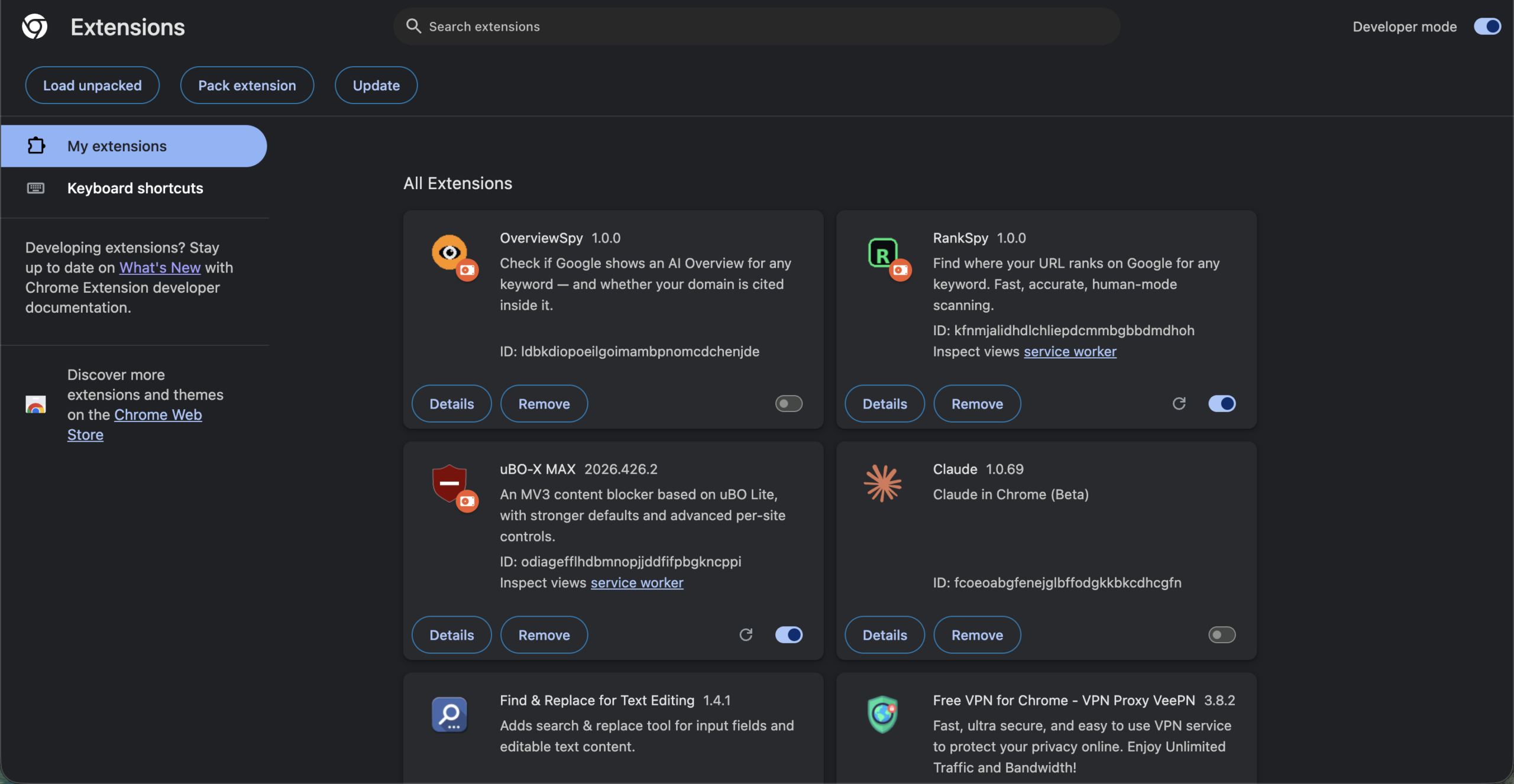1514x784 pixels.
Task: Click Pack extension button
Action: click(247, 85)
